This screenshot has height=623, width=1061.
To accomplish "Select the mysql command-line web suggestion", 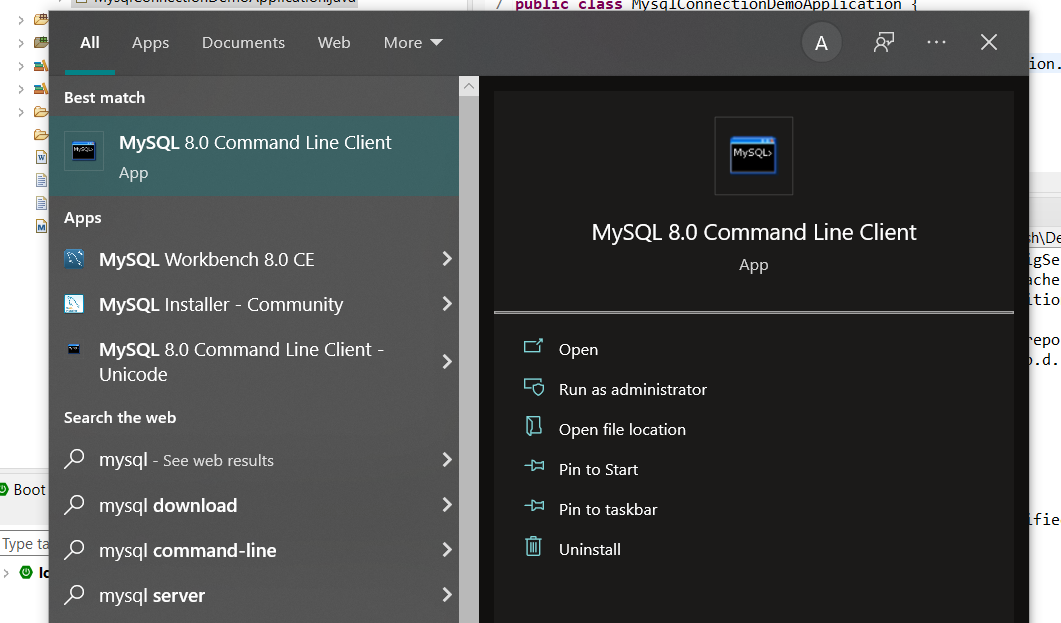I will 254,551.
